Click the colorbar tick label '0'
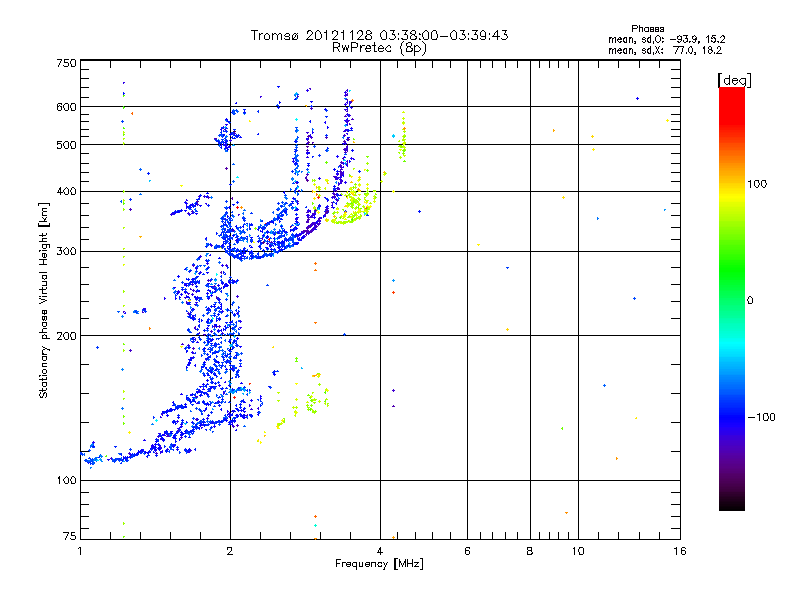This screenshot has height=600, width=800. coord(750,301)
